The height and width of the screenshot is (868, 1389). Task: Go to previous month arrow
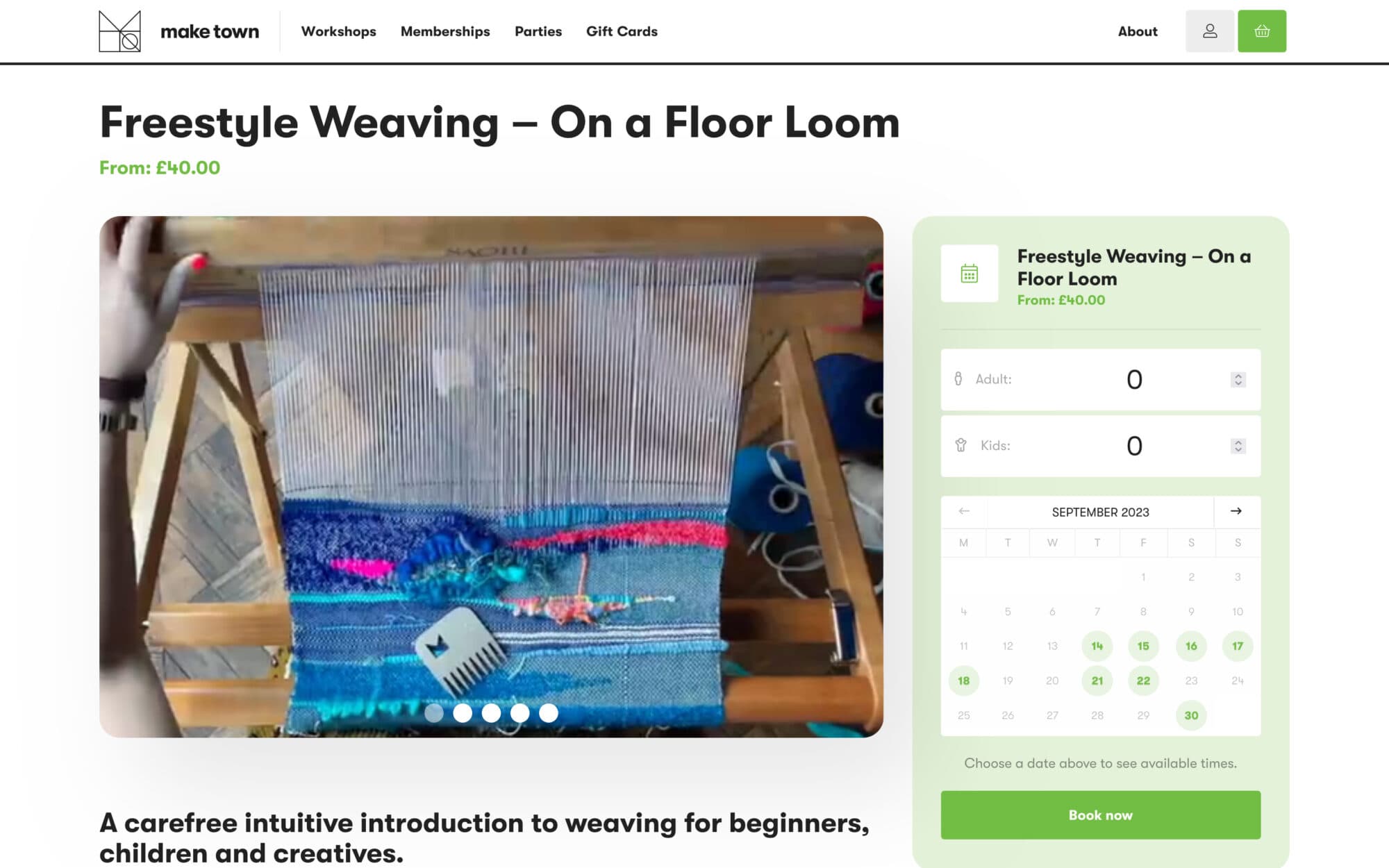tap(963, 511)
